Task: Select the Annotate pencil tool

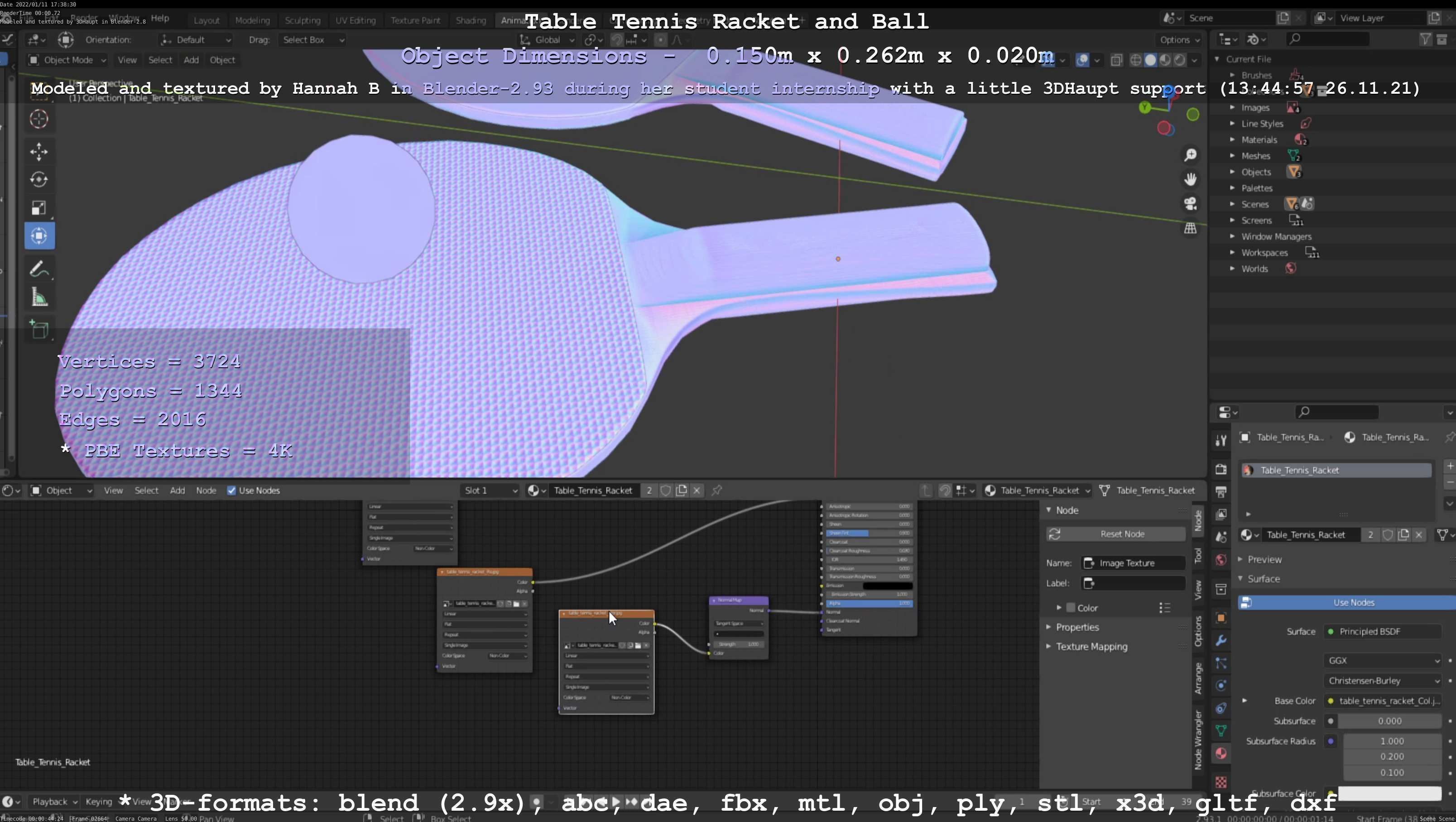Action: [x=39, y=269]
